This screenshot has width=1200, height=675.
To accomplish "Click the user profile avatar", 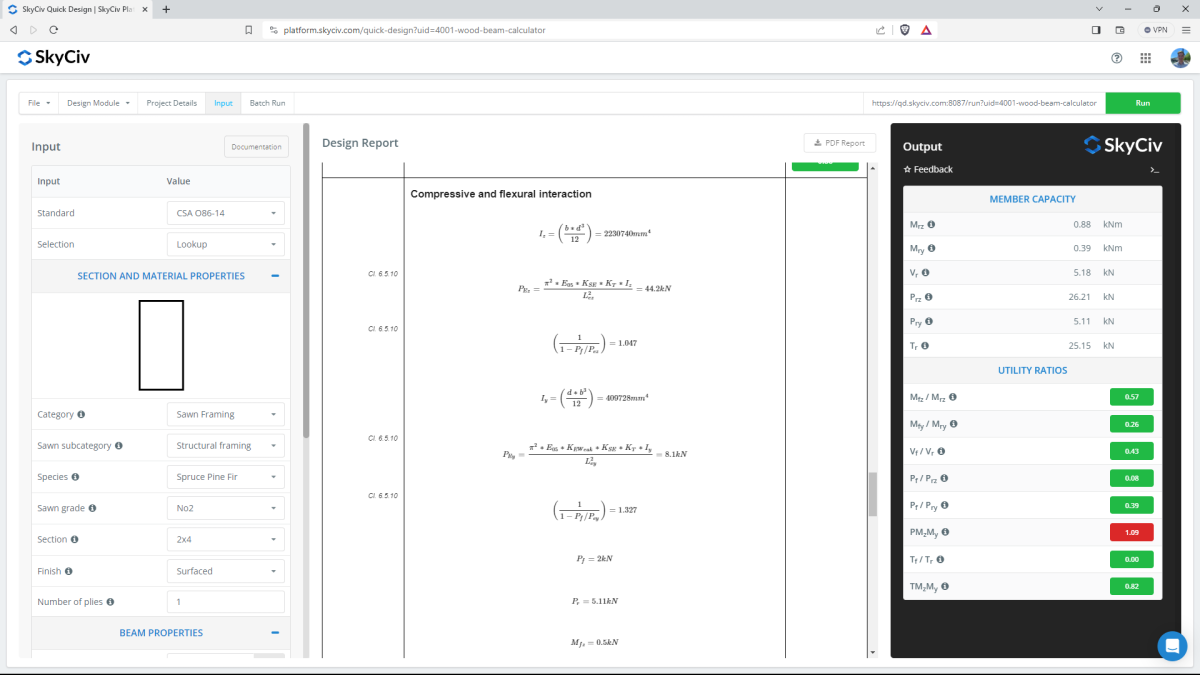I will pyautogui.click(x=1180, y=57).
